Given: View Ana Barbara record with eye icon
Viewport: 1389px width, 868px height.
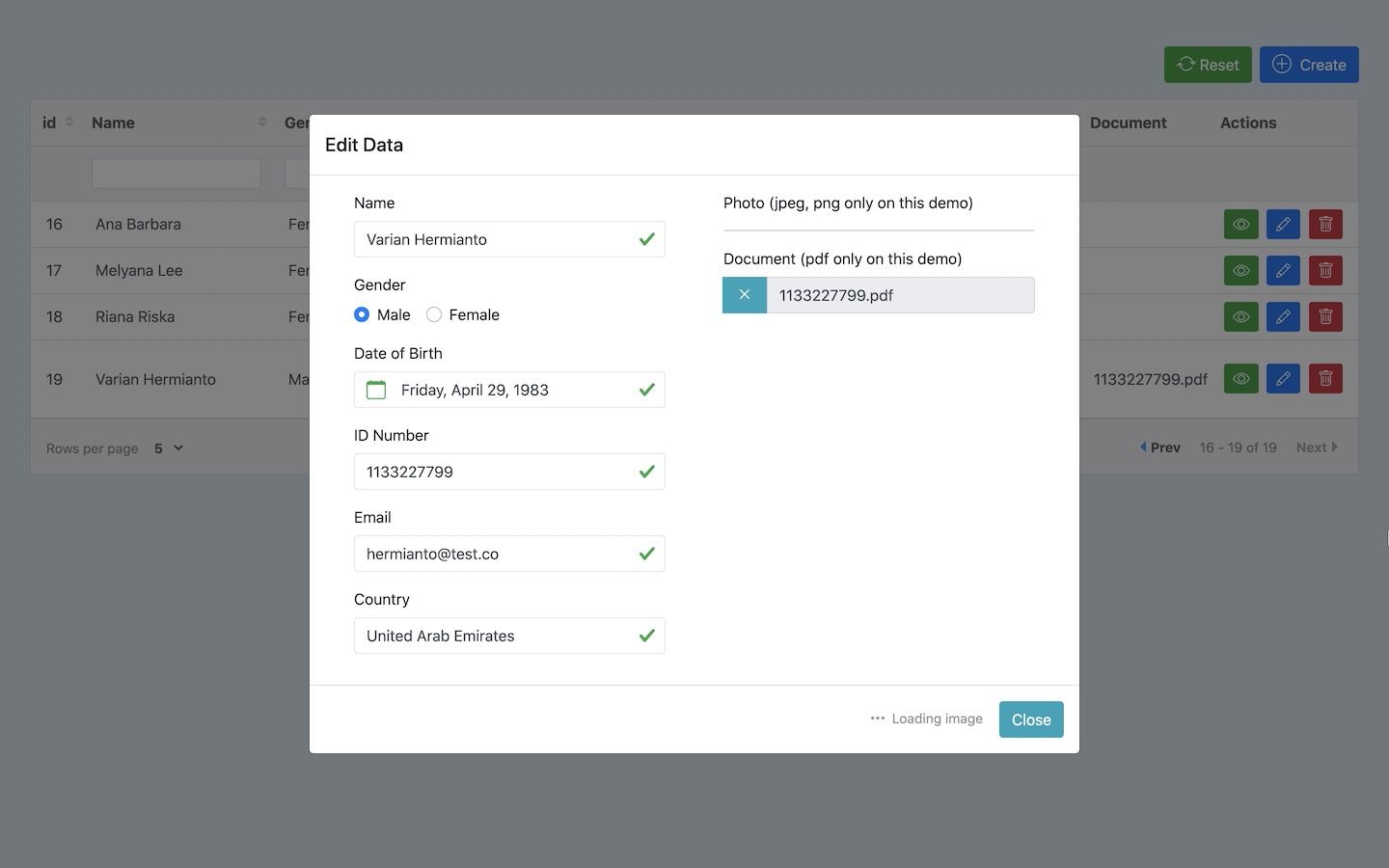Looking at the screenshot, I should (x=1240, y=224).
